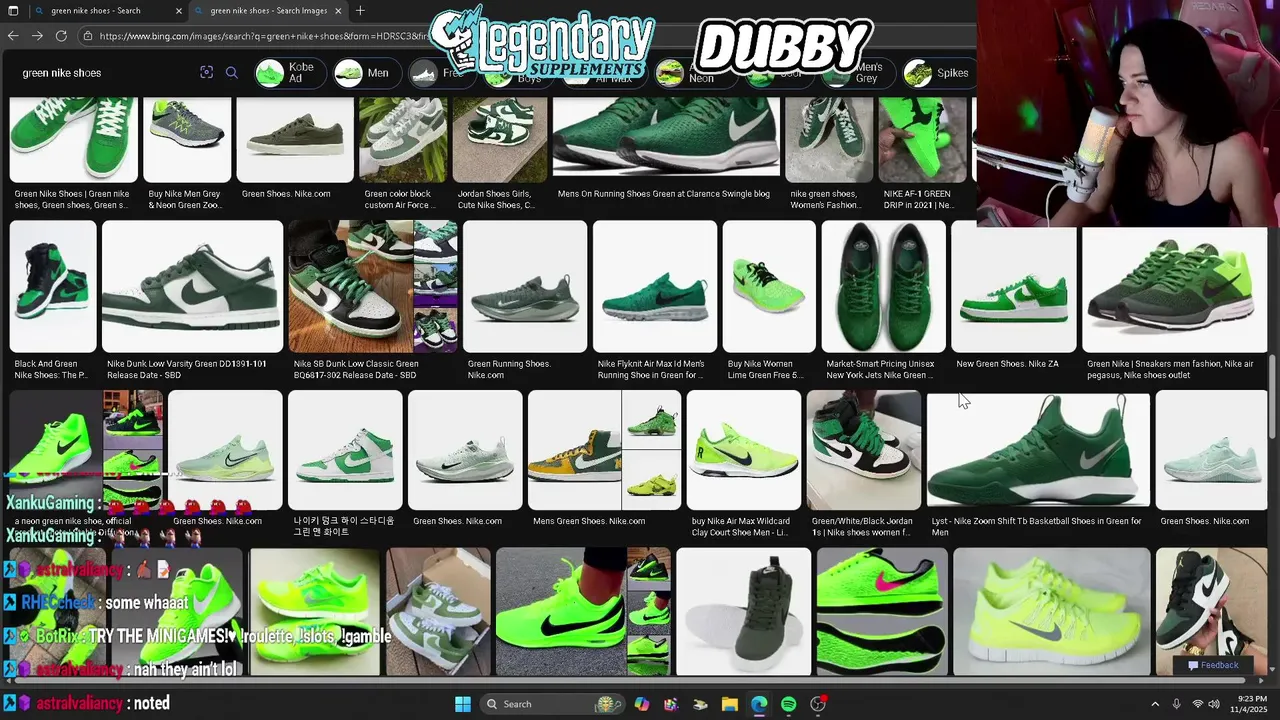Open Lyst Nike Zoom Shift basketball image
1280x720 pixels.
(1038, 450)
